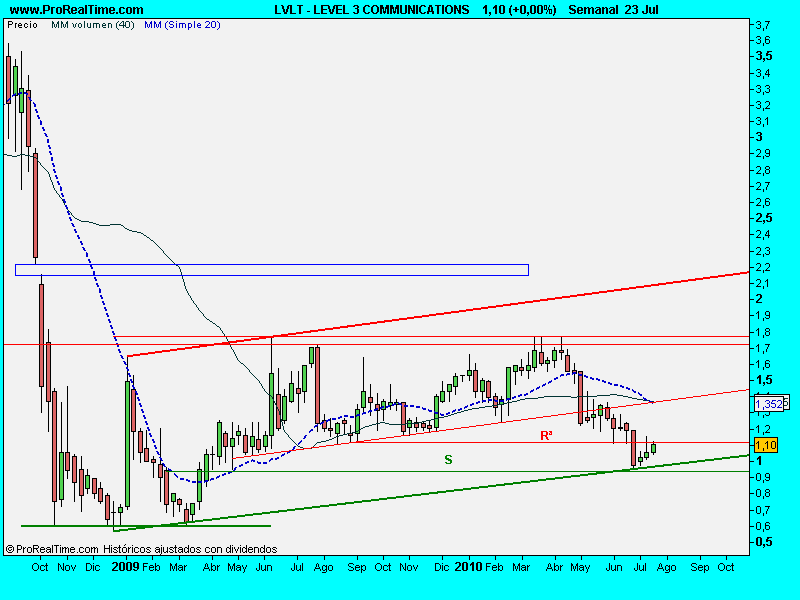Click the 0,6 price axis label
Image resolution: width=800 pixels, height=600 pixels.
tap(763, 526)
